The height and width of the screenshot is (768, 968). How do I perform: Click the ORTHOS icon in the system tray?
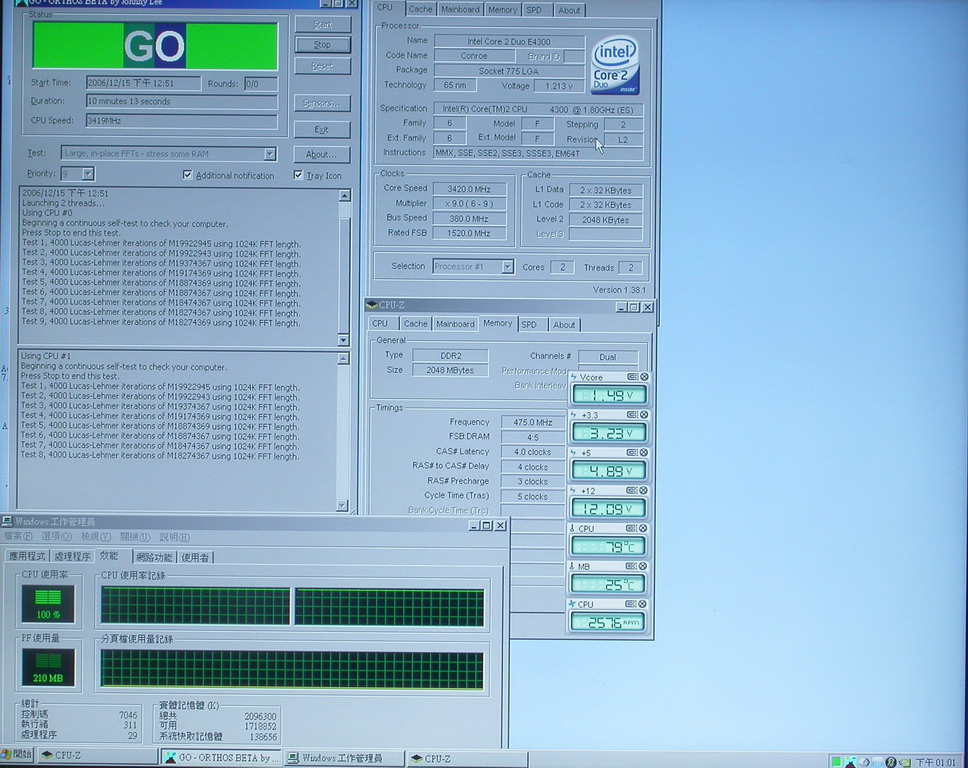850,762
